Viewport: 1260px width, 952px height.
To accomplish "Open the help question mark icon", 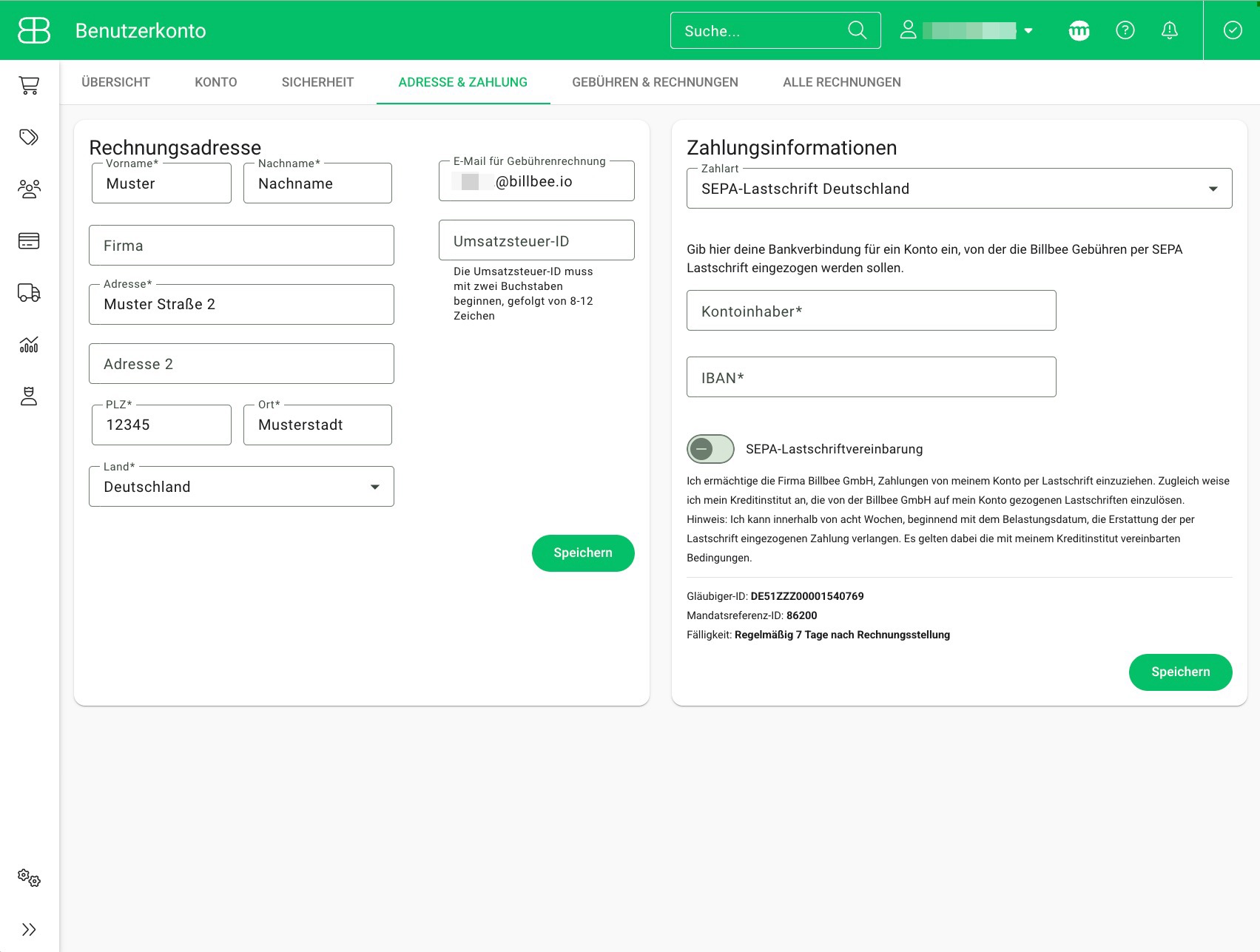I will click(x=1125, y=30).
